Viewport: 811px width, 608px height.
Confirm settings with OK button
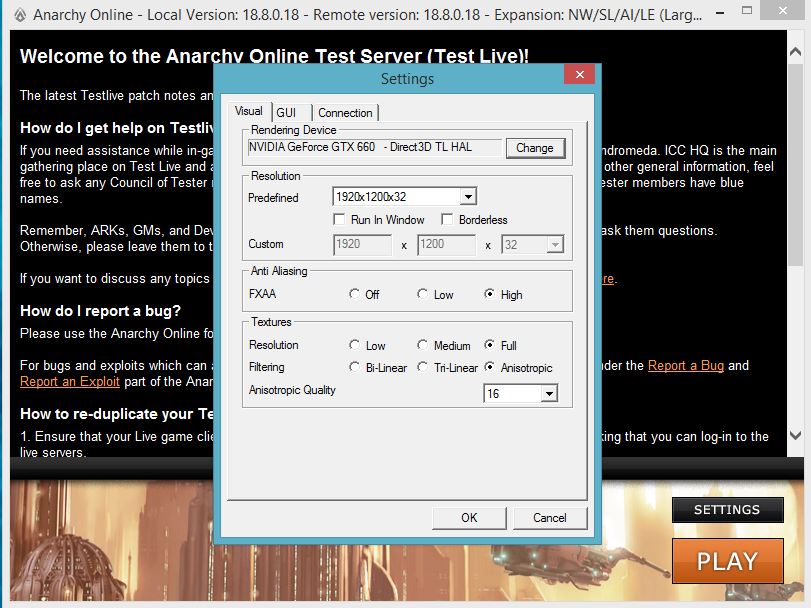click(x=469, y=518)
